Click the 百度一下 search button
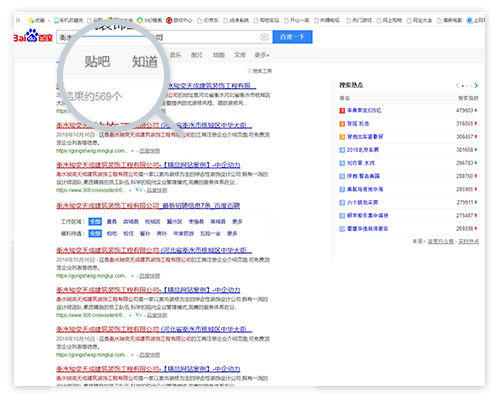This screenshot has width=500, height=403. (x=292, y=37)
